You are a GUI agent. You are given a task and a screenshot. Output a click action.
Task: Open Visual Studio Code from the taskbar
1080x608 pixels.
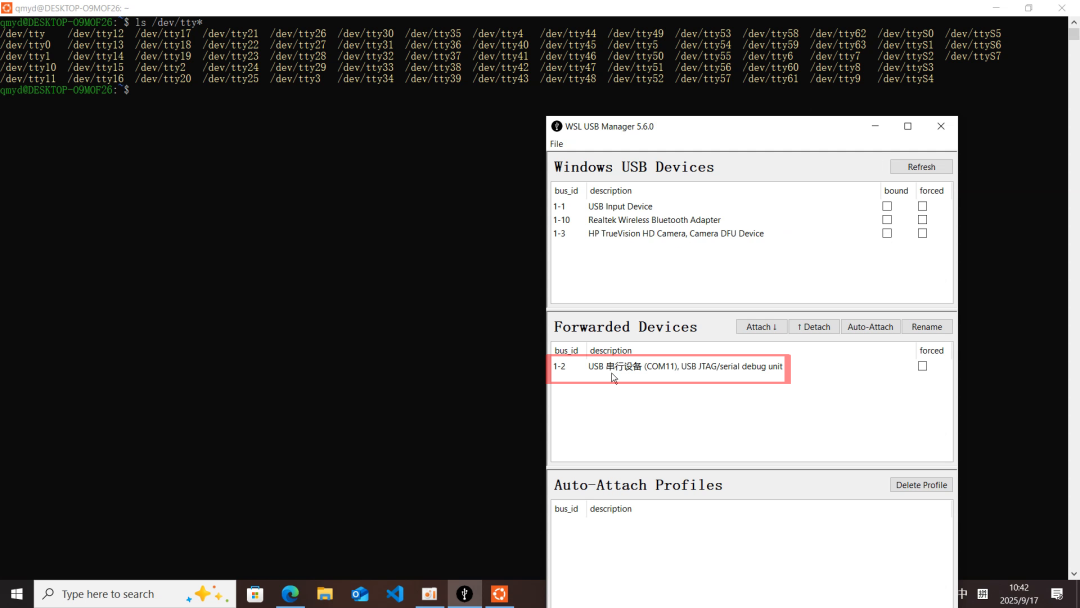(x=395, y=594)
